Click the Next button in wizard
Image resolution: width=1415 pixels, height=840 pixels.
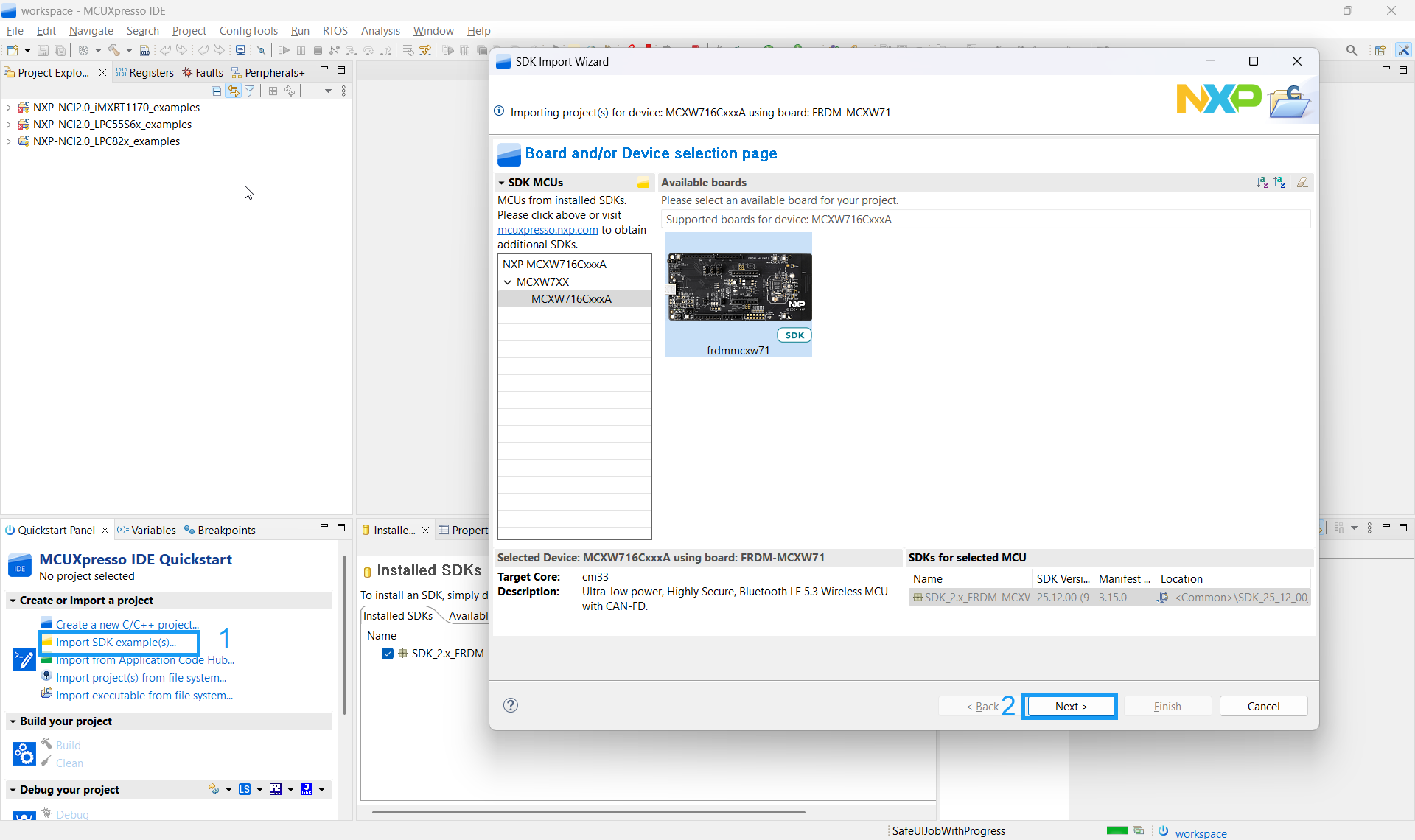[1070, 706]
